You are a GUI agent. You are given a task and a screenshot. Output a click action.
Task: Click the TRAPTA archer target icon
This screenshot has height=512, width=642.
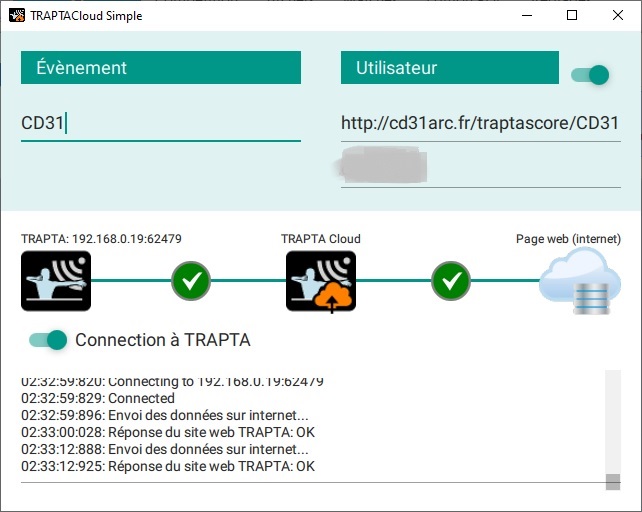(56, 281)
